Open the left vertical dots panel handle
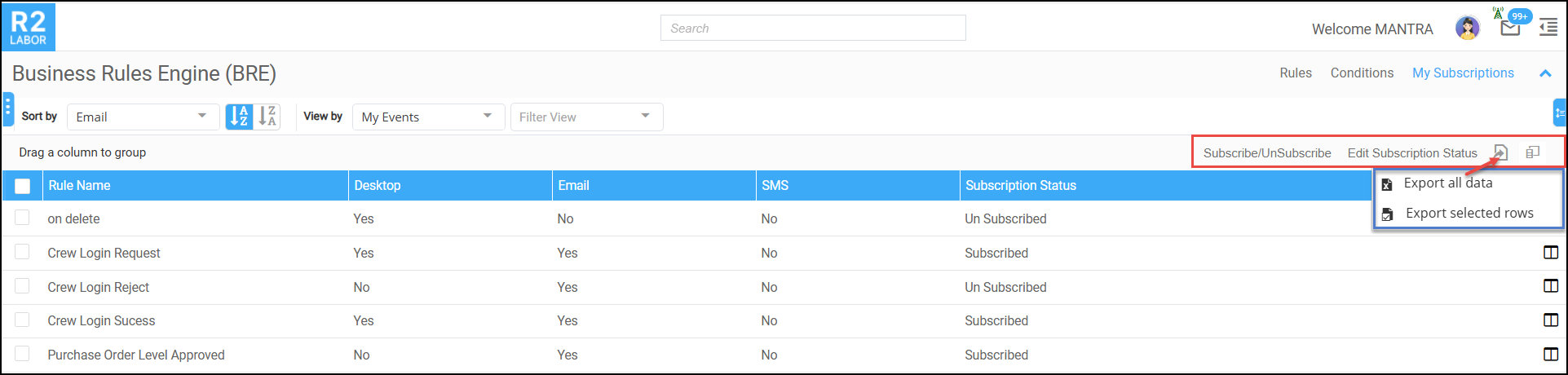Image resolution: width=1568 pixels, height=375 pixels. (x=8, y=108)
